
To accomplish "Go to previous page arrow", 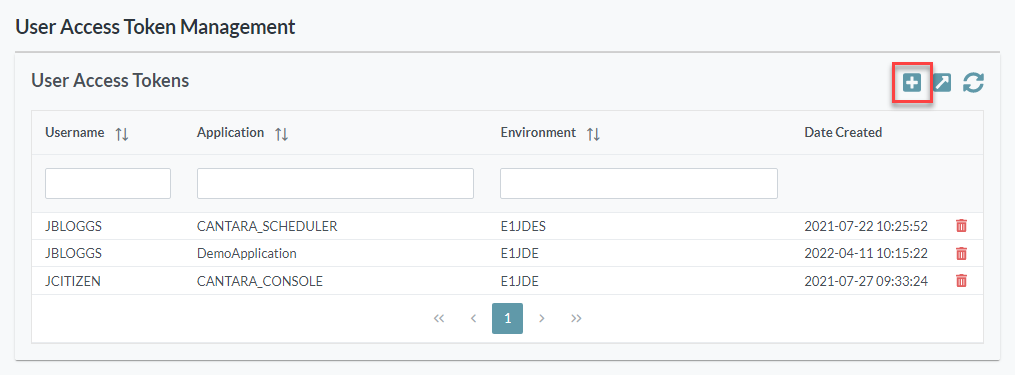I will click(x=473, y=318).
